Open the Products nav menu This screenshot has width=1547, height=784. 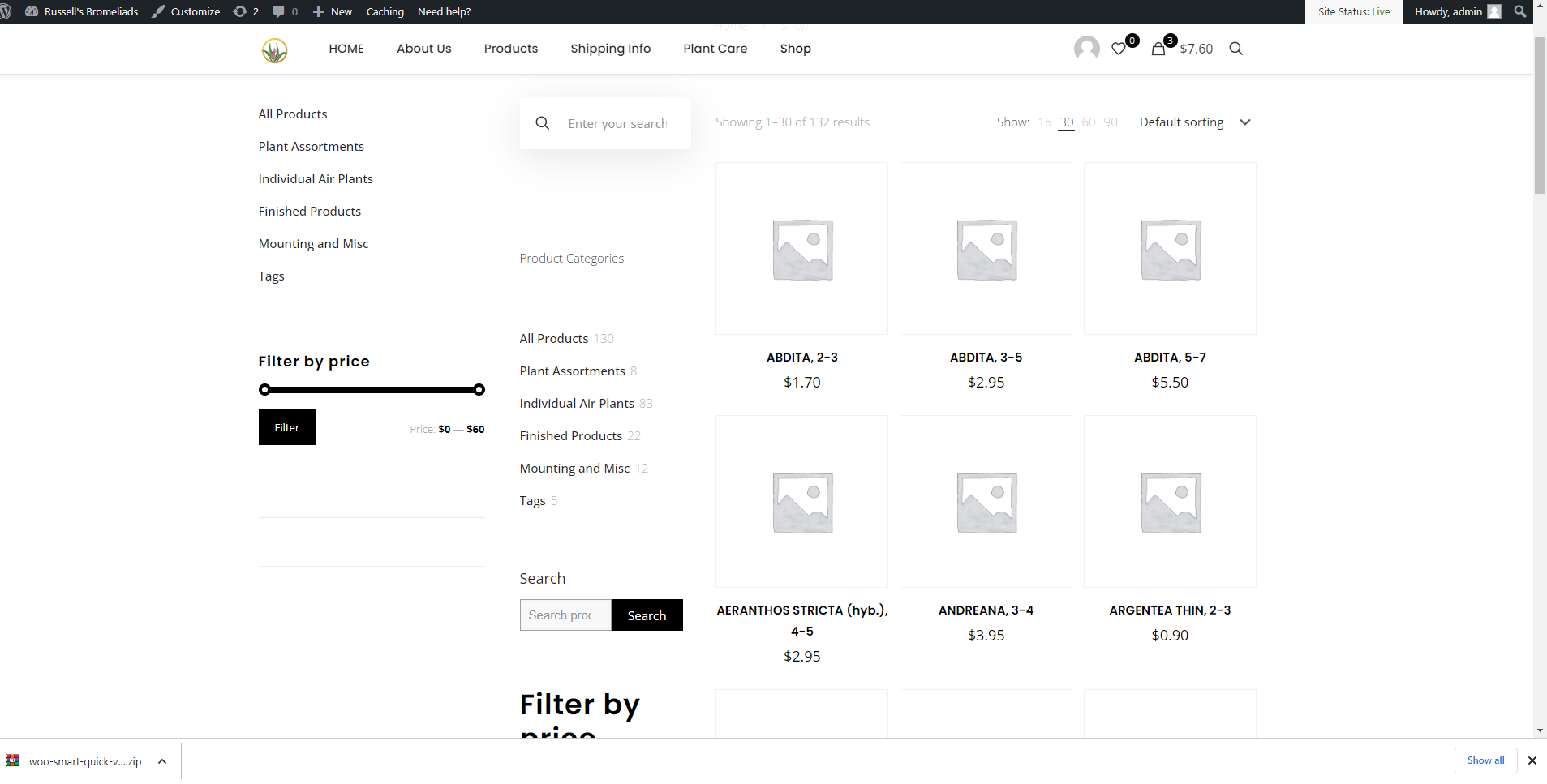(511, 49)
